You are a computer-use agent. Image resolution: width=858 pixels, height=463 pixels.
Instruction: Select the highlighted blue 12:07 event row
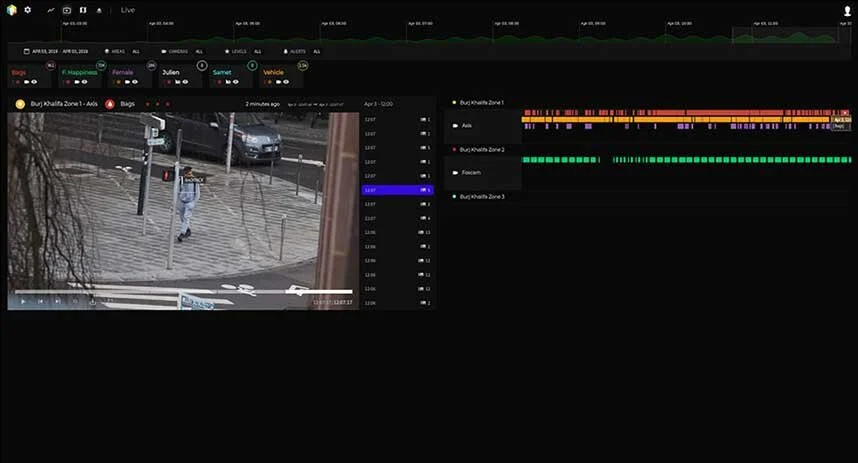click(398, 190)
